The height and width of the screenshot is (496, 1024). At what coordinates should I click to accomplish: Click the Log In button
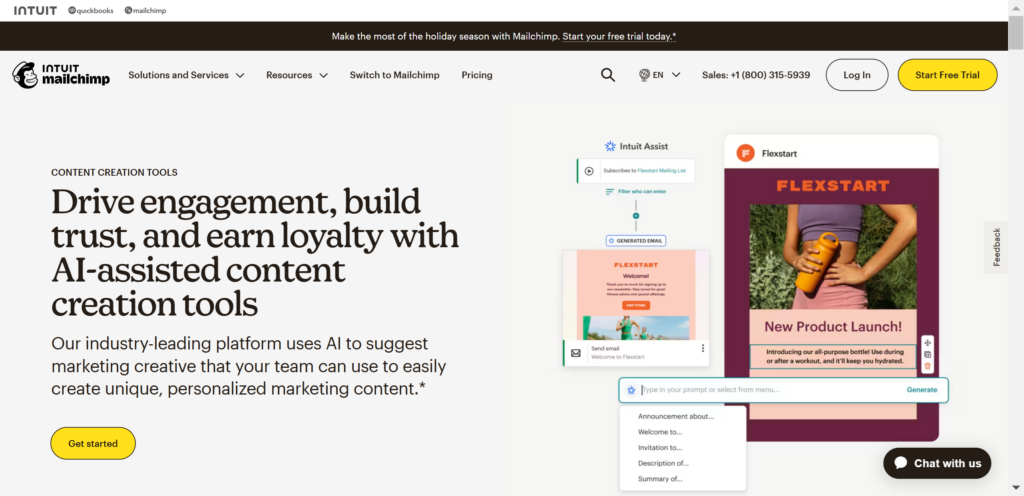pos(857,75)
